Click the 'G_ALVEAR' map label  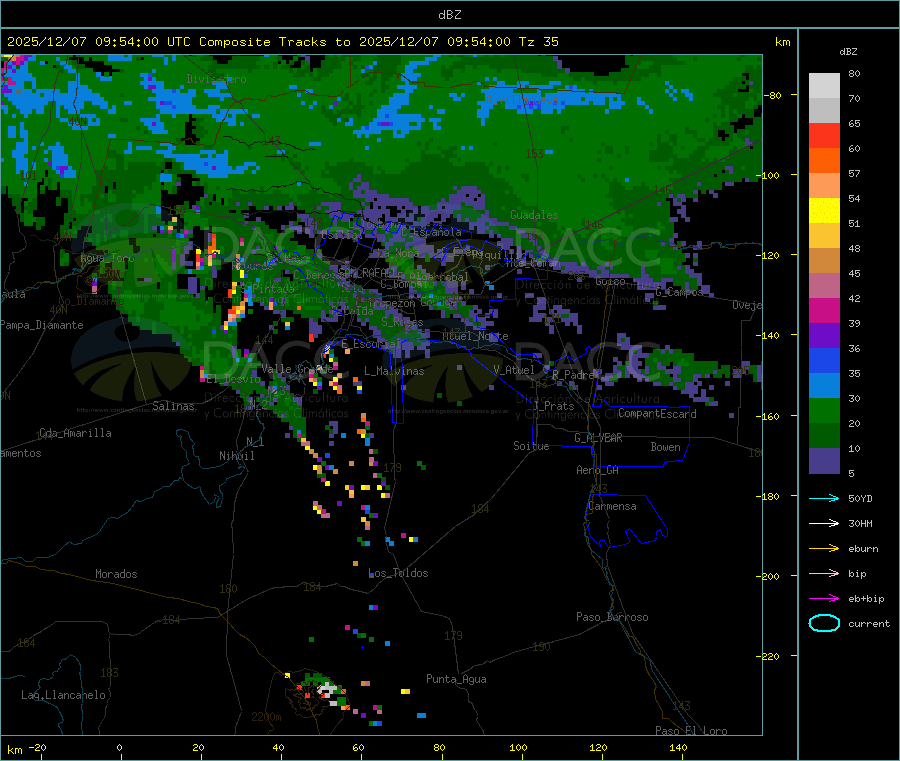598,438
